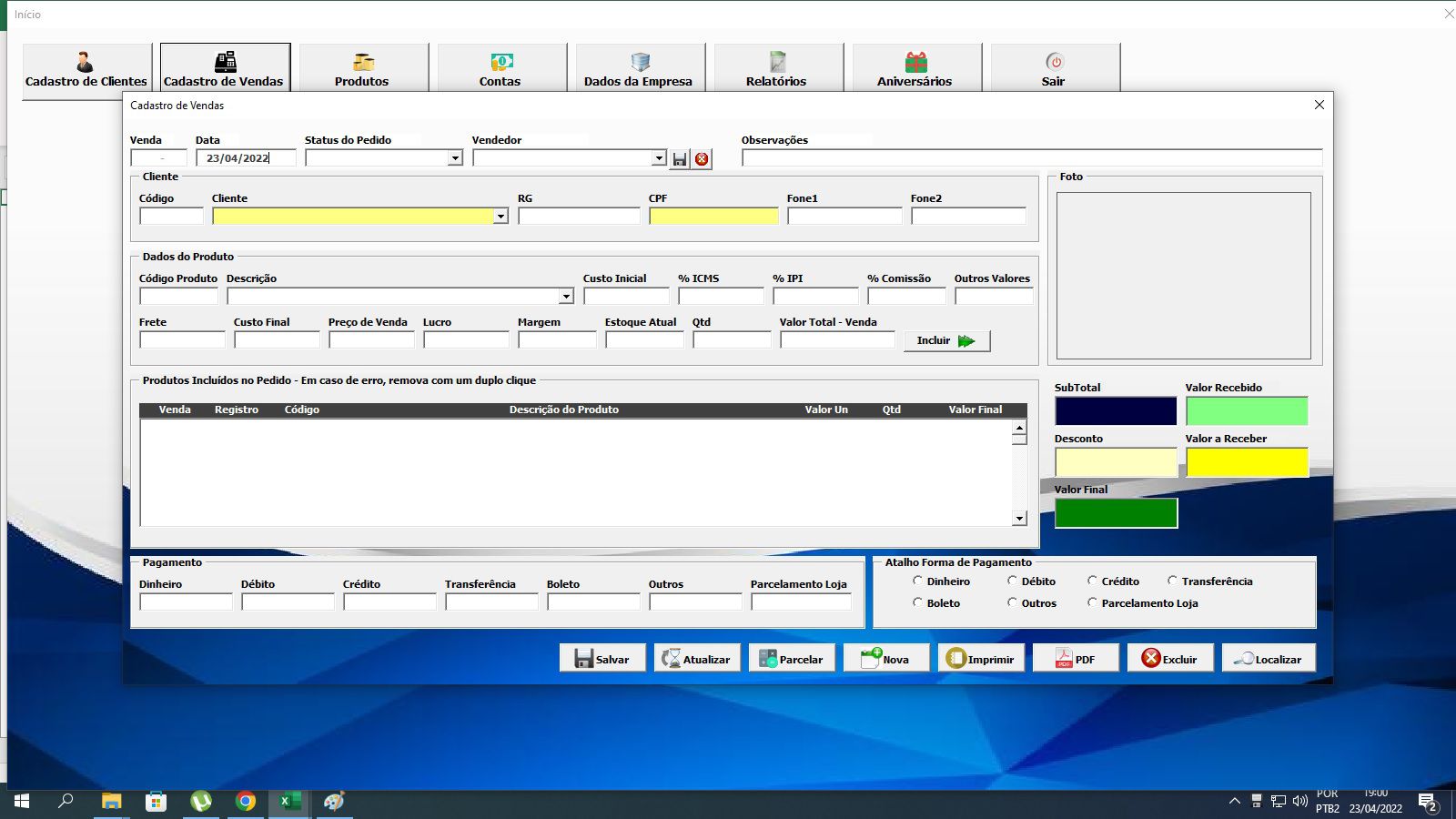The width and height of the screenshot is (1456, 819).
Task: Open the product Descrição dropdown
Action: pyautogui.click(x=566, y=297)
